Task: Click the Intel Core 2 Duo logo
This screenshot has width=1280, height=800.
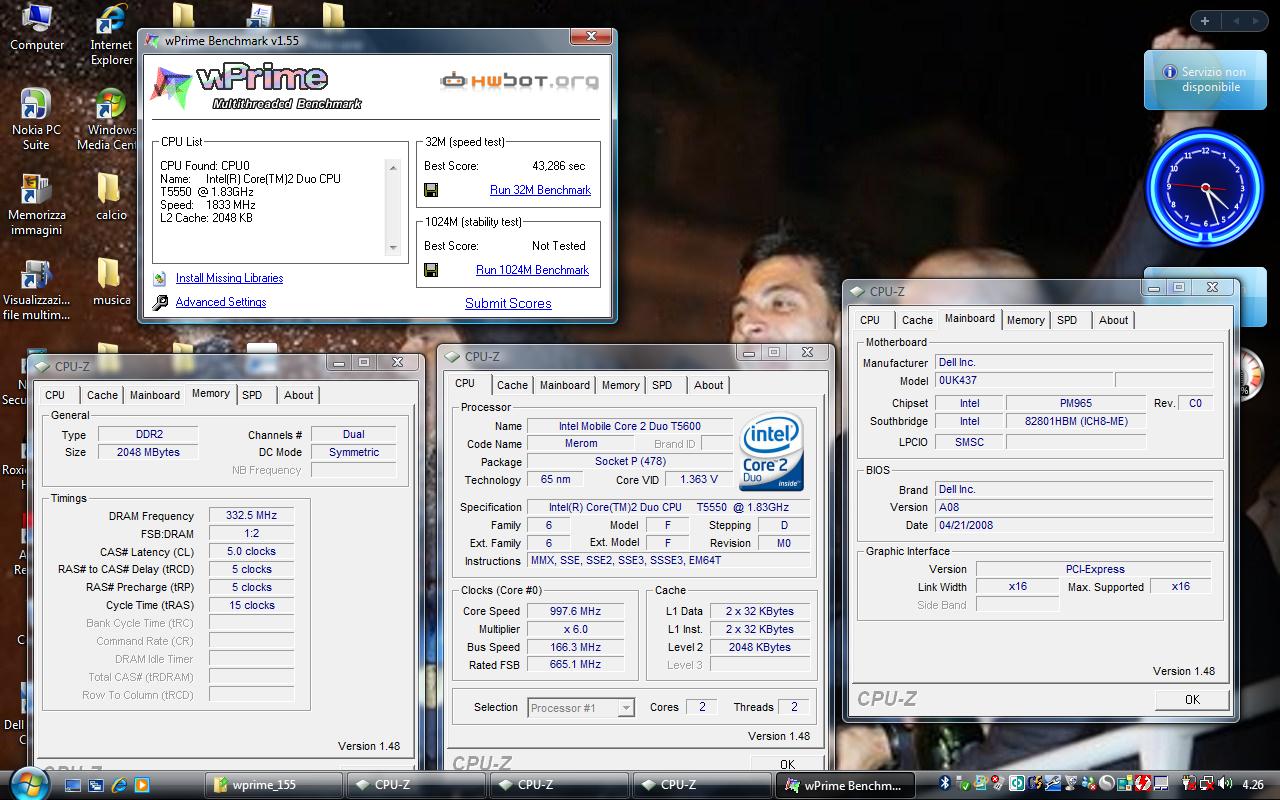Action: pyautogui.click(x=772, y=453)
